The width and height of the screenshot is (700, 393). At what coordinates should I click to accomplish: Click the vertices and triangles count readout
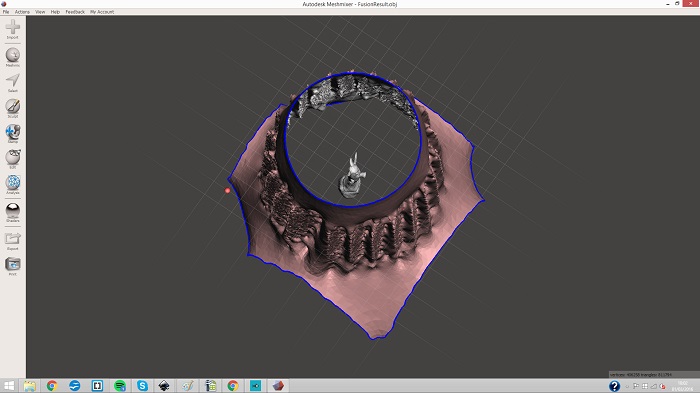[x=641, y=375]
